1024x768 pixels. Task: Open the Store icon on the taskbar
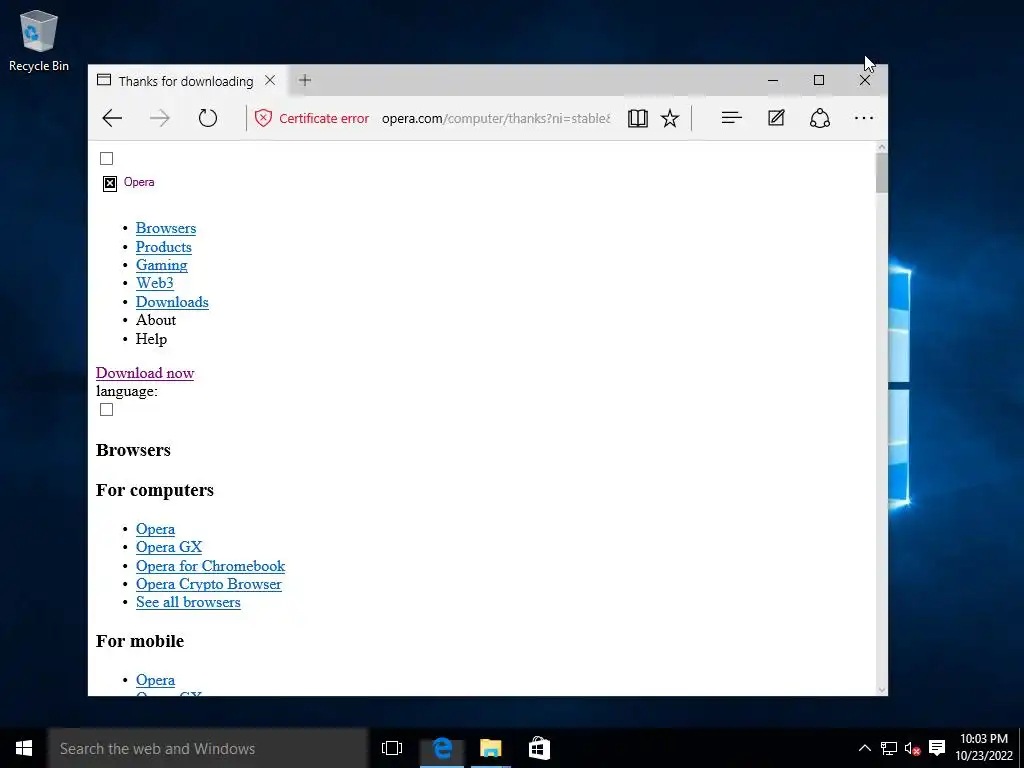pyautogui.click(x=539, y=748)
